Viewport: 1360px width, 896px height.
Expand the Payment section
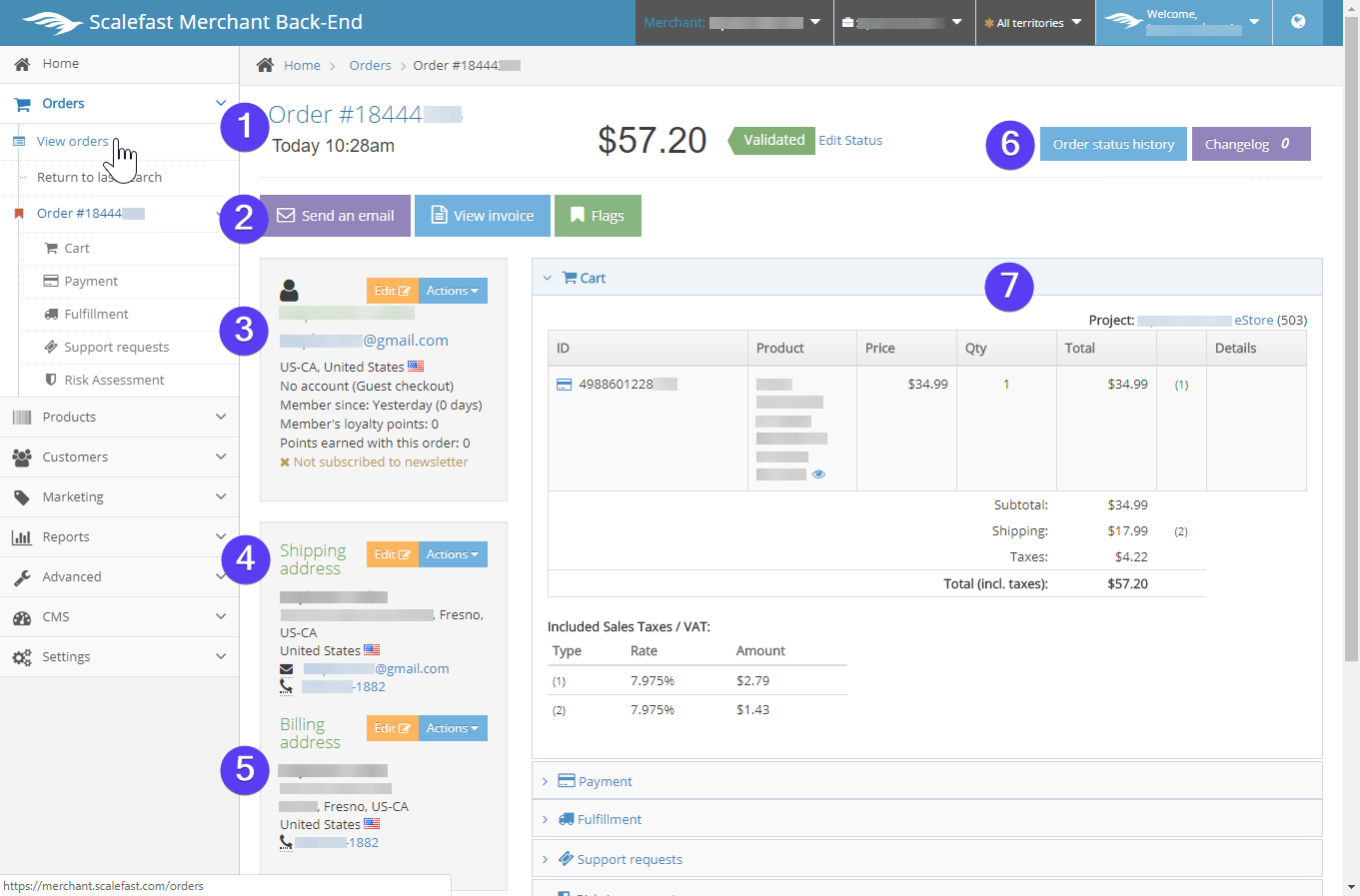[x=605, y=781]
